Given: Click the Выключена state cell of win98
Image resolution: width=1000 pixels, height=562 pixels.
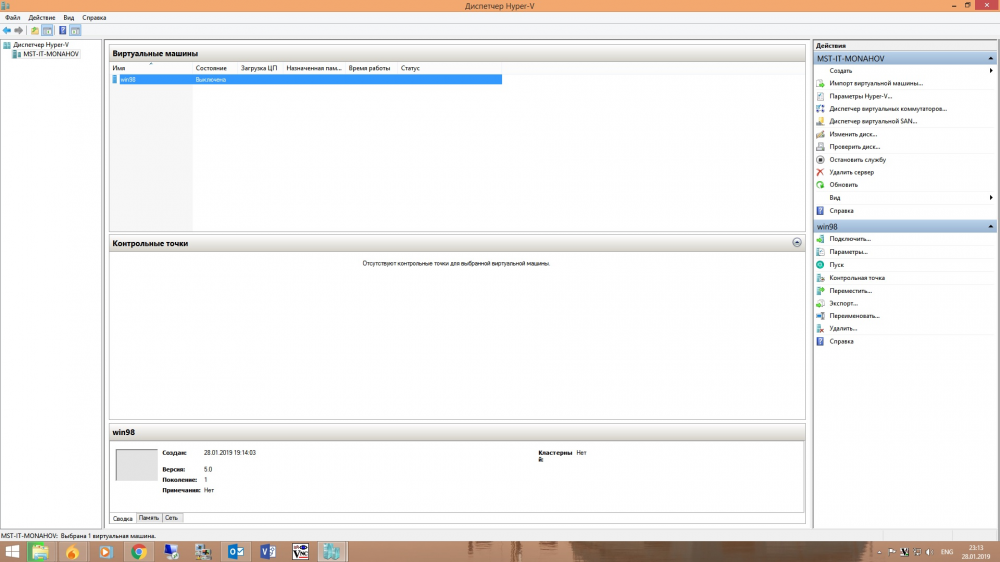Looking at the screenshot, I should click(211, 80).
